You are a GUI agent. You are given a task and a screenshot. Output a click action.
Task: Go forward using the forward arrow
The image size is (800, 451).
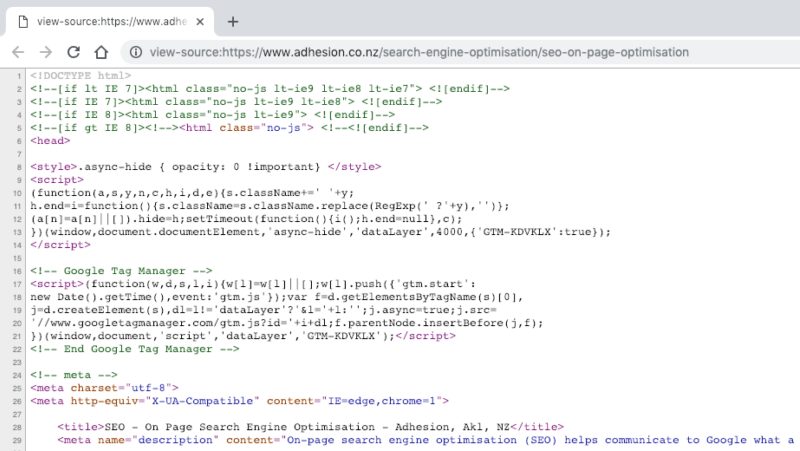point(46,52)
